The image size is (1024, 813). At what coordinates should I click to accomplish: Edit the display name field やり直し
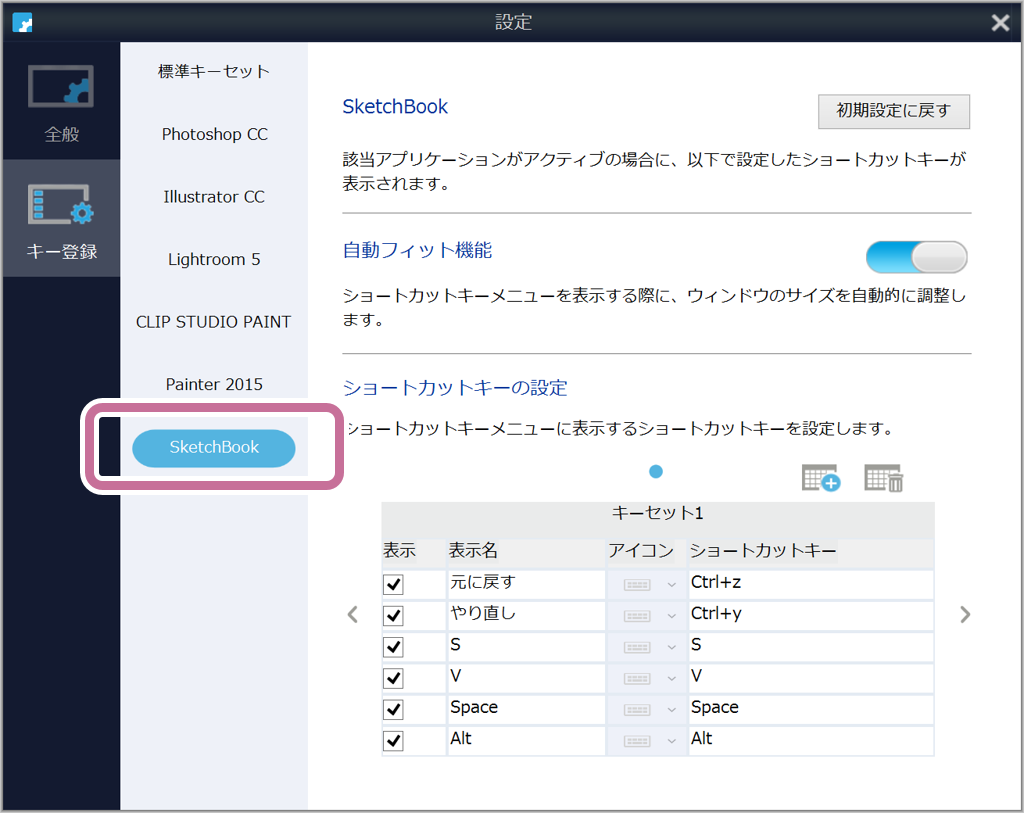point(526,616)
